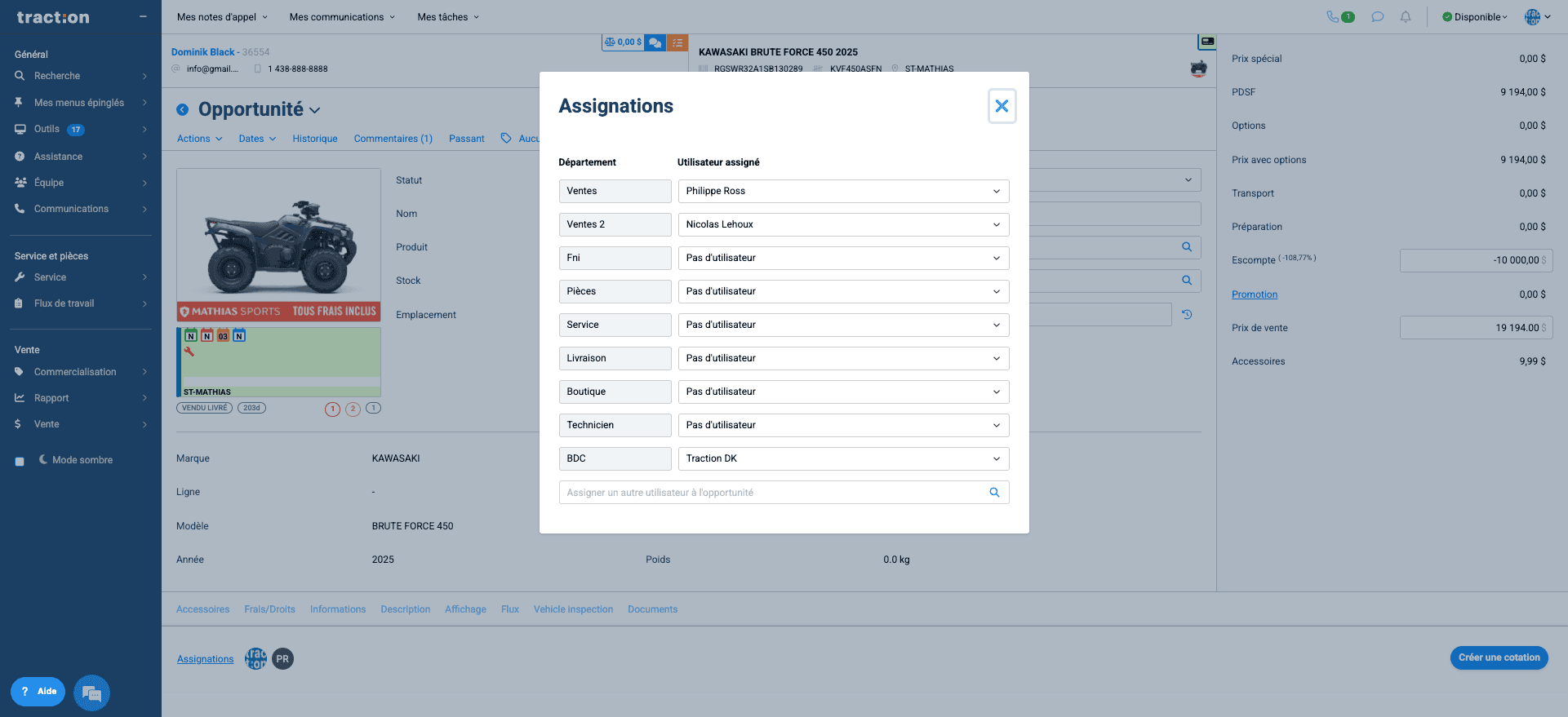Click the Assistance help icon in sidebar
This screenshot has height=717, width=1568.
click(20, 157)
